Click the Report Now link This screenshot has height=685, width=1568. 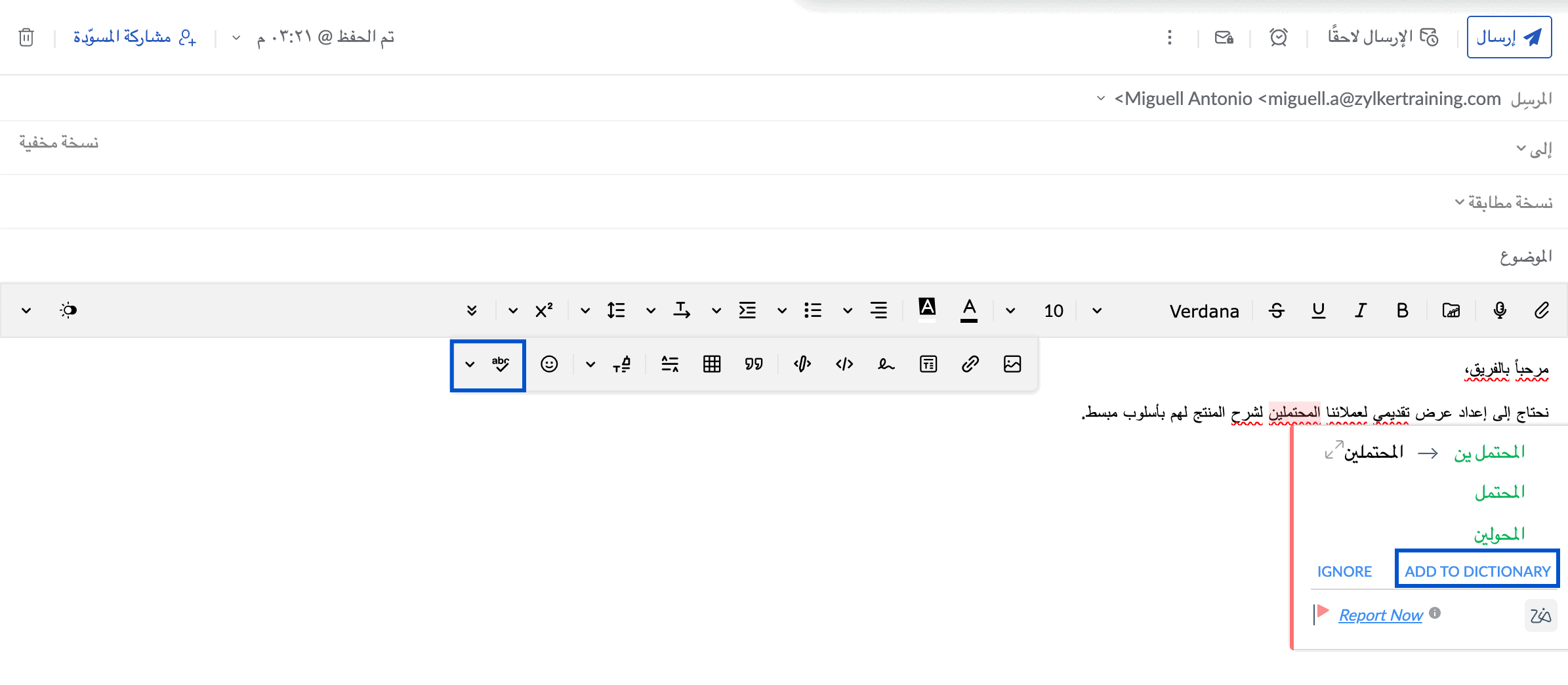point(1380,615)
